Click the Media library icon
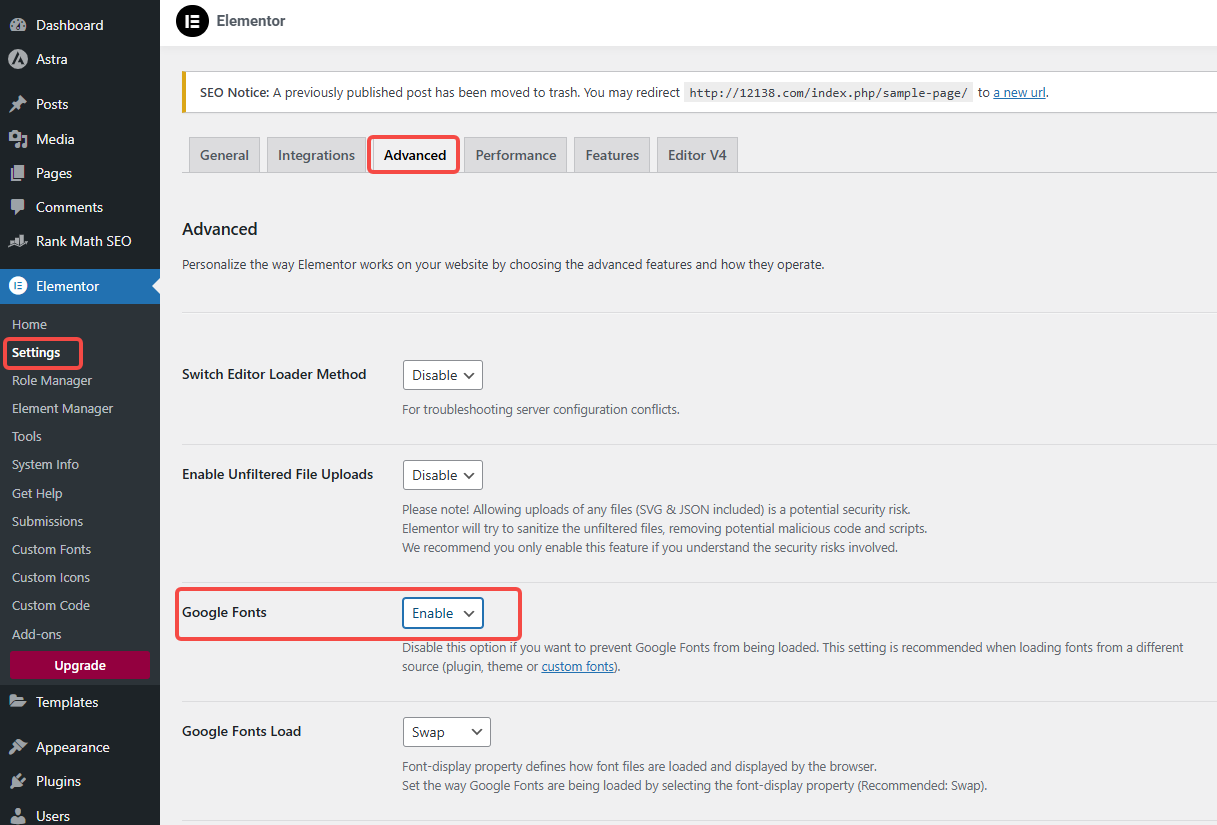This screenshot has height=825, width=1217. 18,139
